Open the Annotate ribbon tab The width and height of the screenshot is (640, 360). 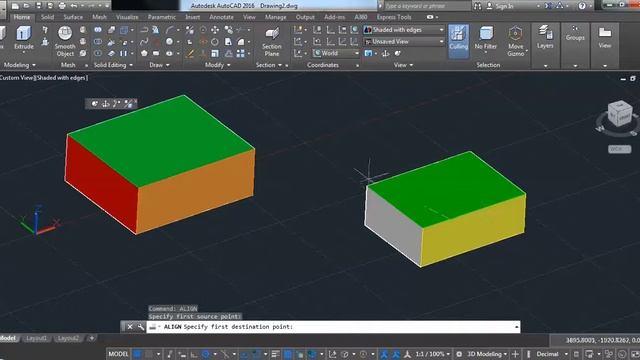coord(221,17)
